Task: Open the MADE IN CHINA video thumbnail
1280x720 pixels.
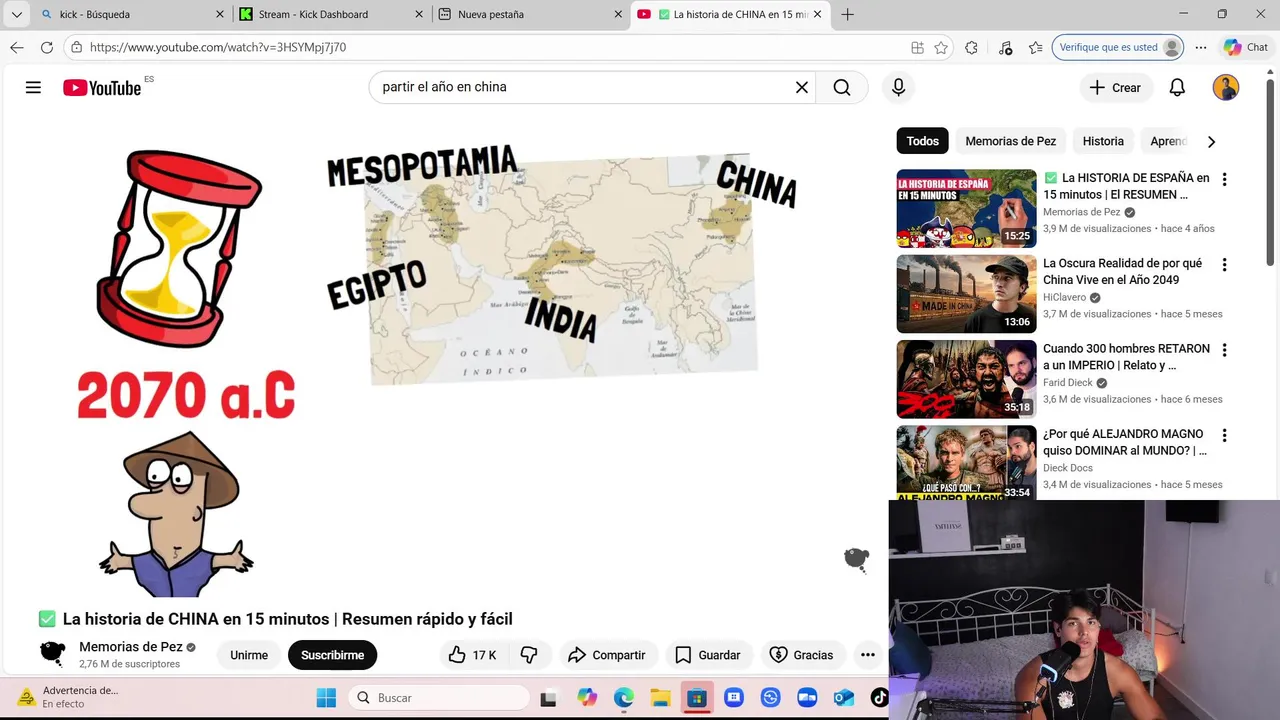Action: click(x=966, y=294)
